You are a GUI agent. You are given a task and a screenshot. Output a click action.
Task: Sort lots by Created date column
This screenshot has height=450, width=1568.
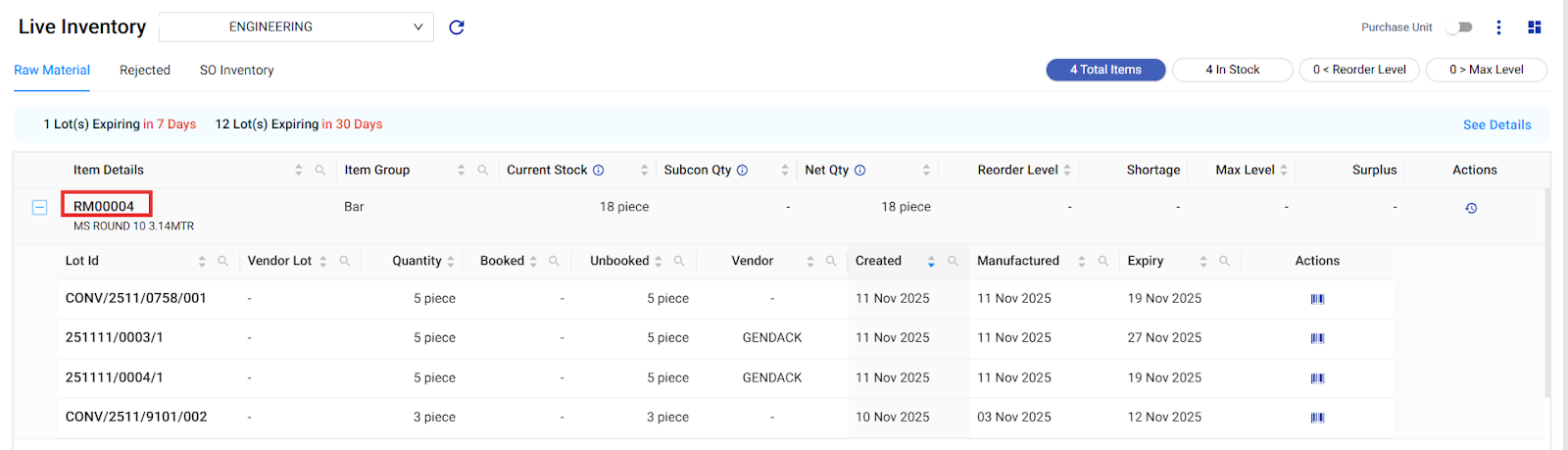tap(930, 261)
